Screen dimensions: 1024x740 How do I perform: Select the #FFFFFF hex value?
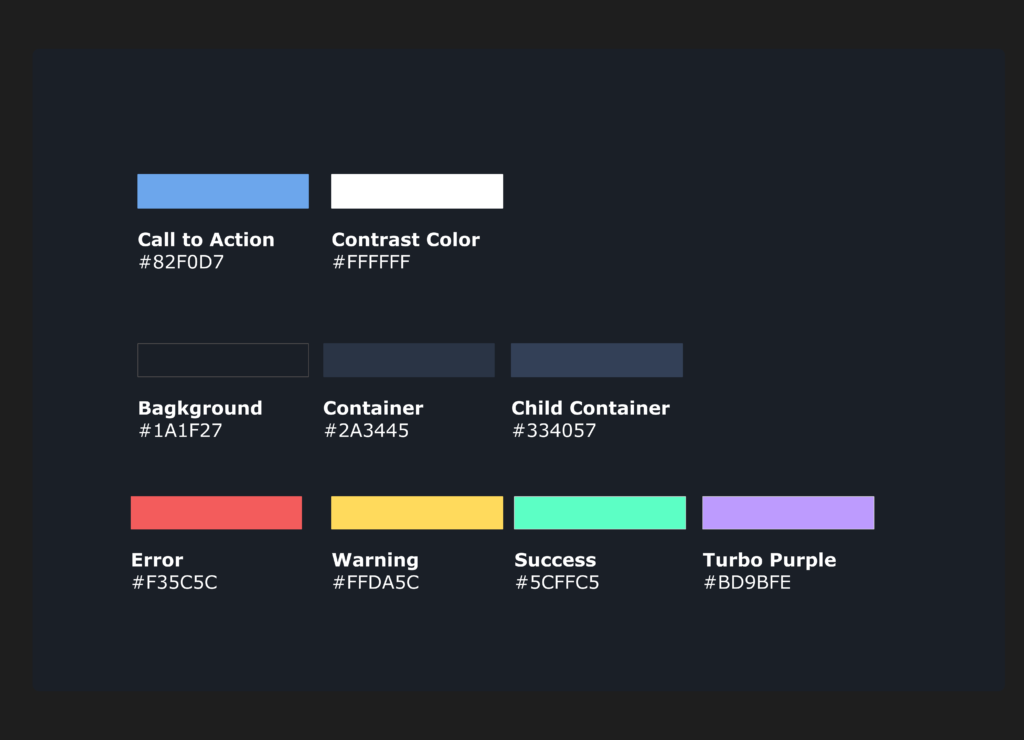[371, 263]
